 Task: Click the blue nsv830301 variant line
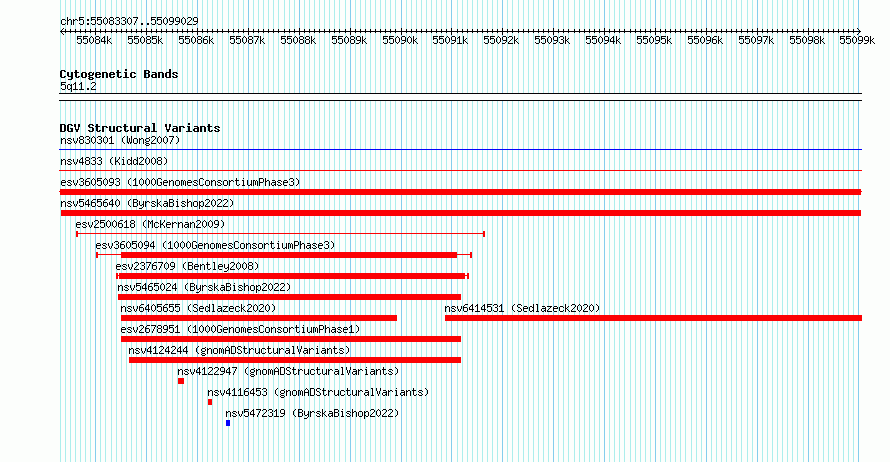tap(460, 150)
